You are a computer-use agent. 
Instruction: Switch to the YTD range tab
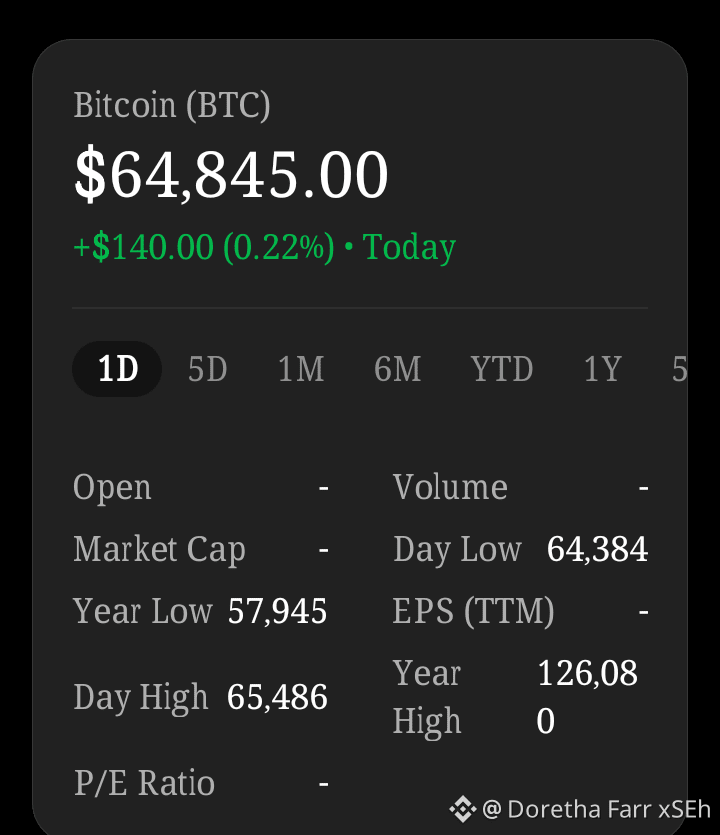[x=502, y=369]
